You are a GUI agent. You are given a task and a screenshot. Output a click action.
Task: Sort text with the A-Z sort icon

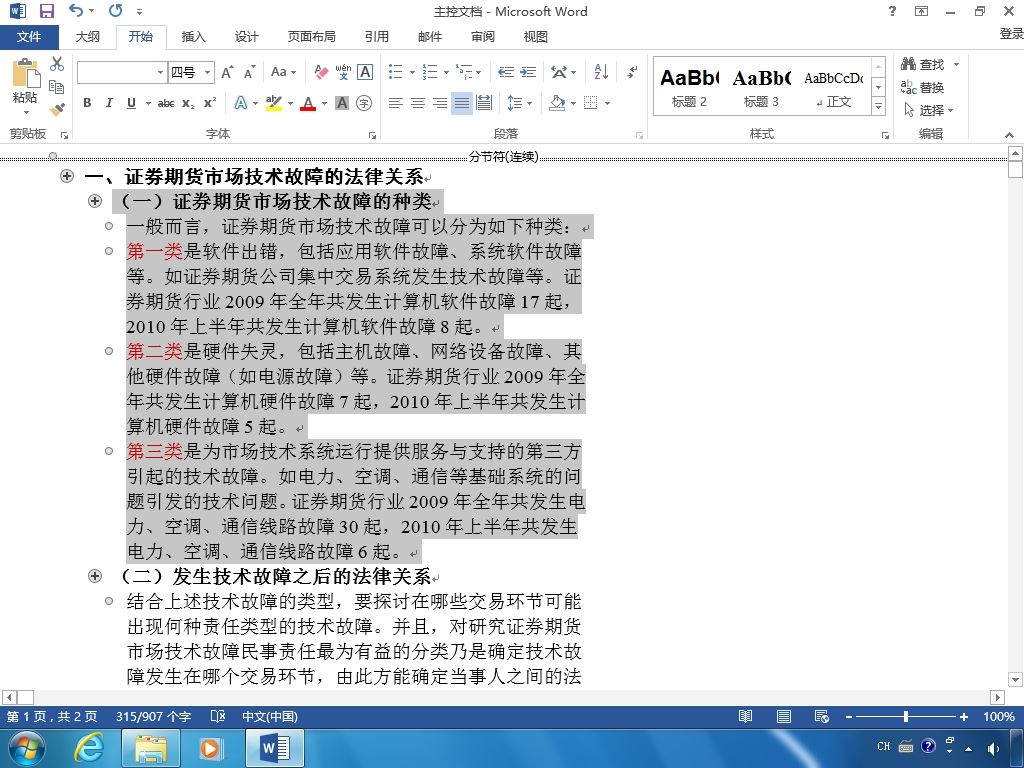click(601, 72)
